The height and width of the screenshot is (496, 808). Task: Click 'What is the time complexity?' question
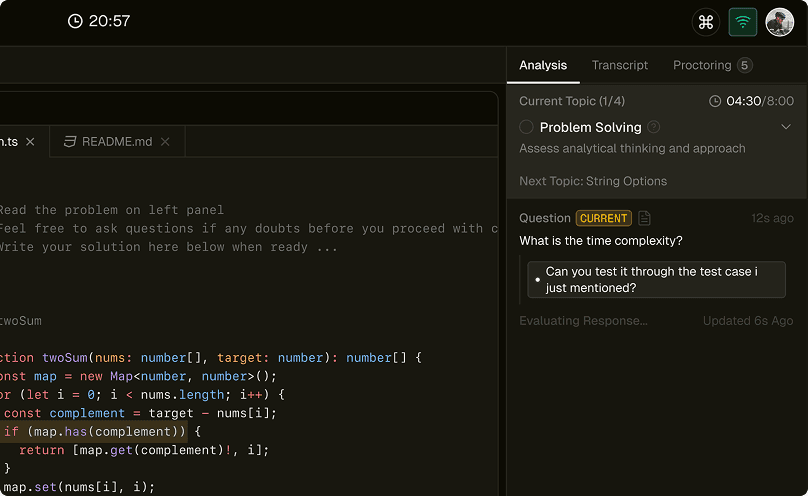pyautogui.click(x=601, y=241)
